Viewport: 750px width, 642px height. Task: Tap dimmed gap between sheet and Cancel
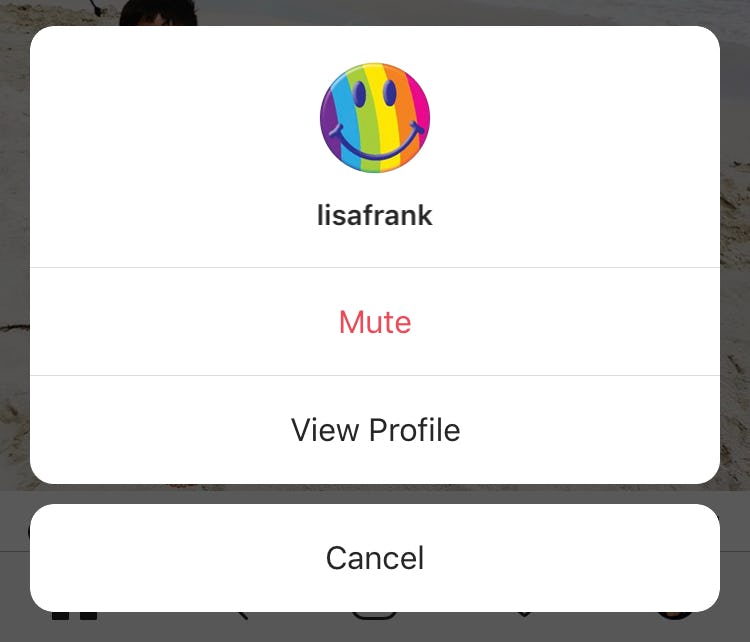click(x=375, y=494)
